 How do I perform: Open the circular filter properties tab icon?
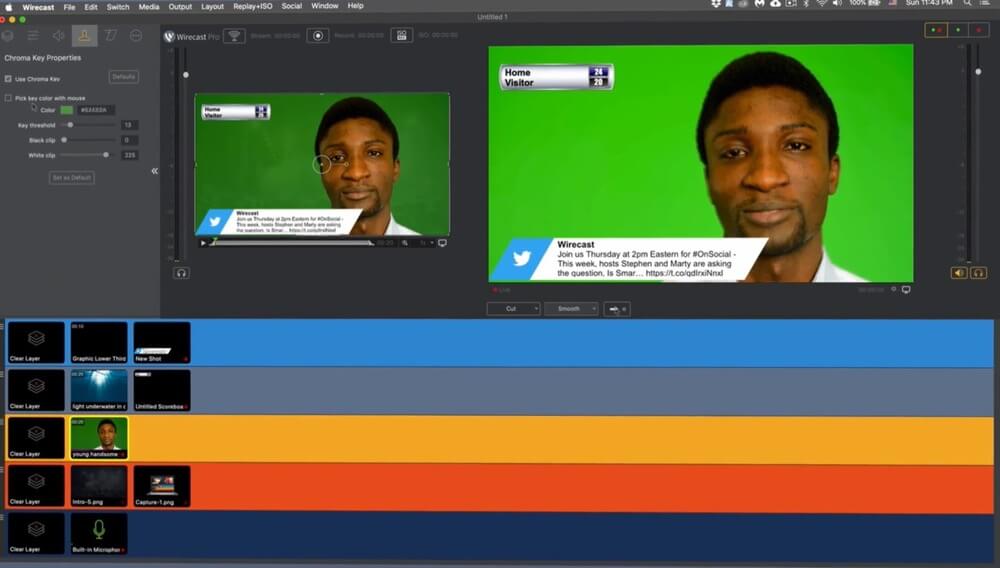click(136, 36)
